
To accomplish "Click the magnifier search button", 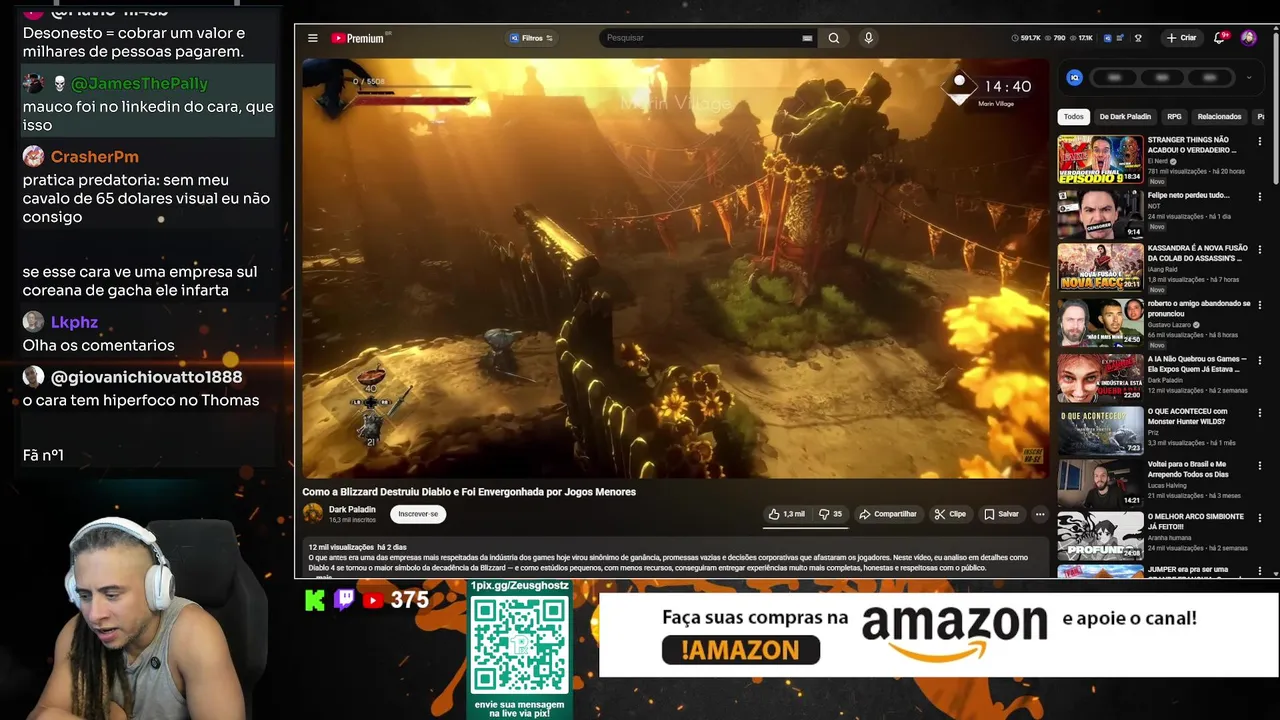I will (834, 38).
